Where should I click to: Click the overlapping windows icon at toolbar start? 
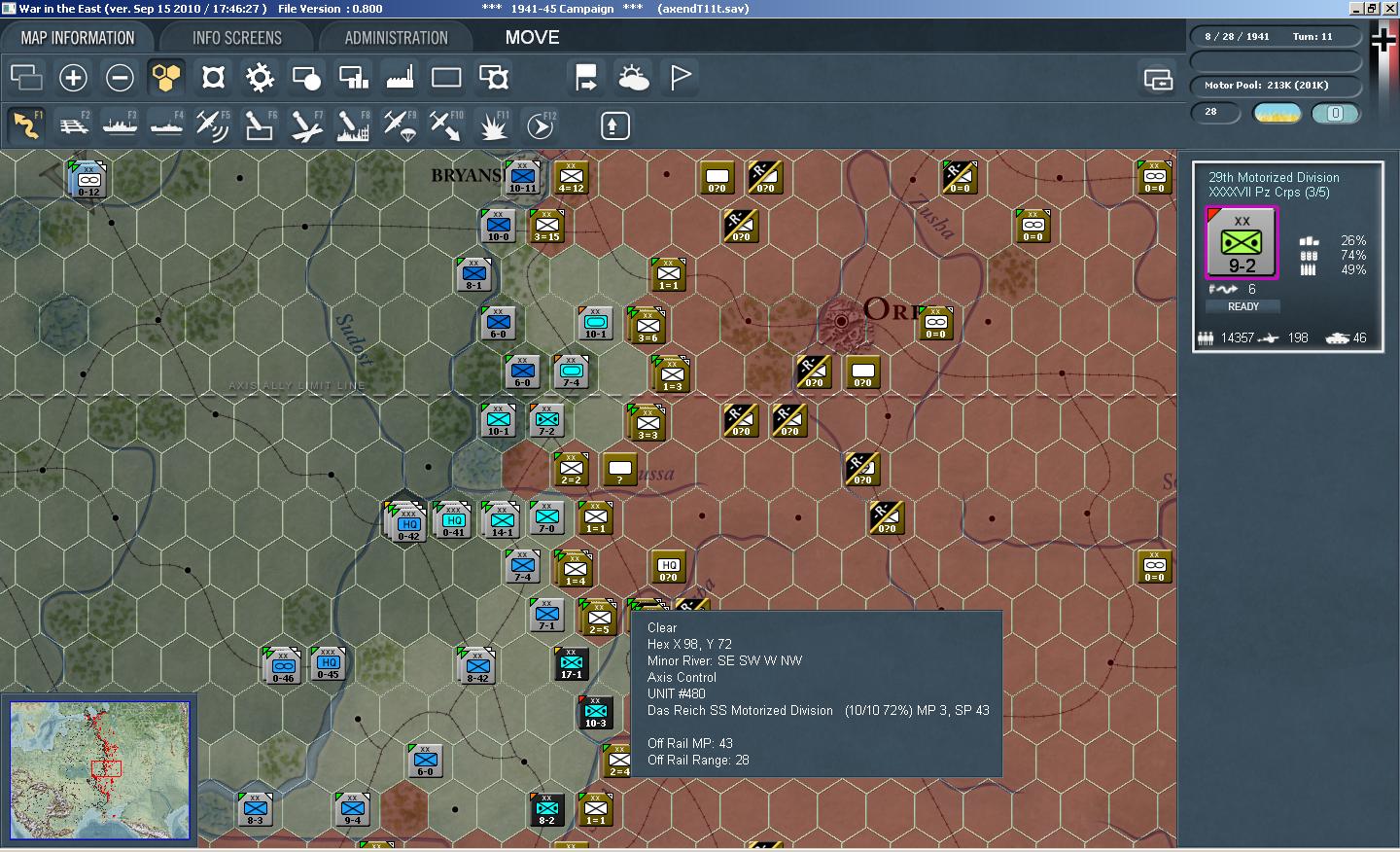[26, 77]
